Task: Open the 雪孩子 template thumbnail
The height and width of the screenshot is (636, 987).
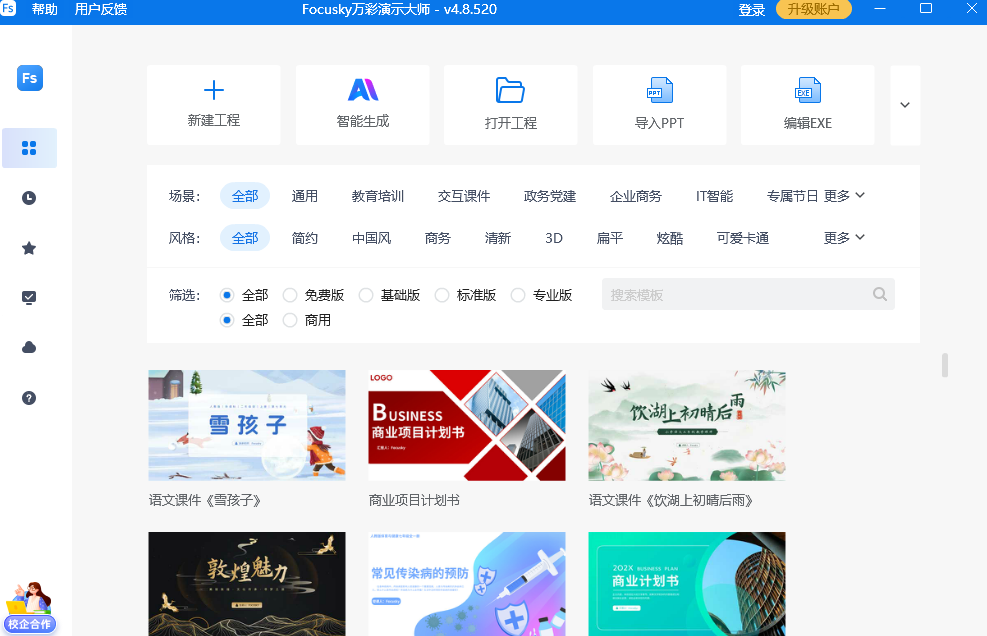Action: [x=246, y=425]
